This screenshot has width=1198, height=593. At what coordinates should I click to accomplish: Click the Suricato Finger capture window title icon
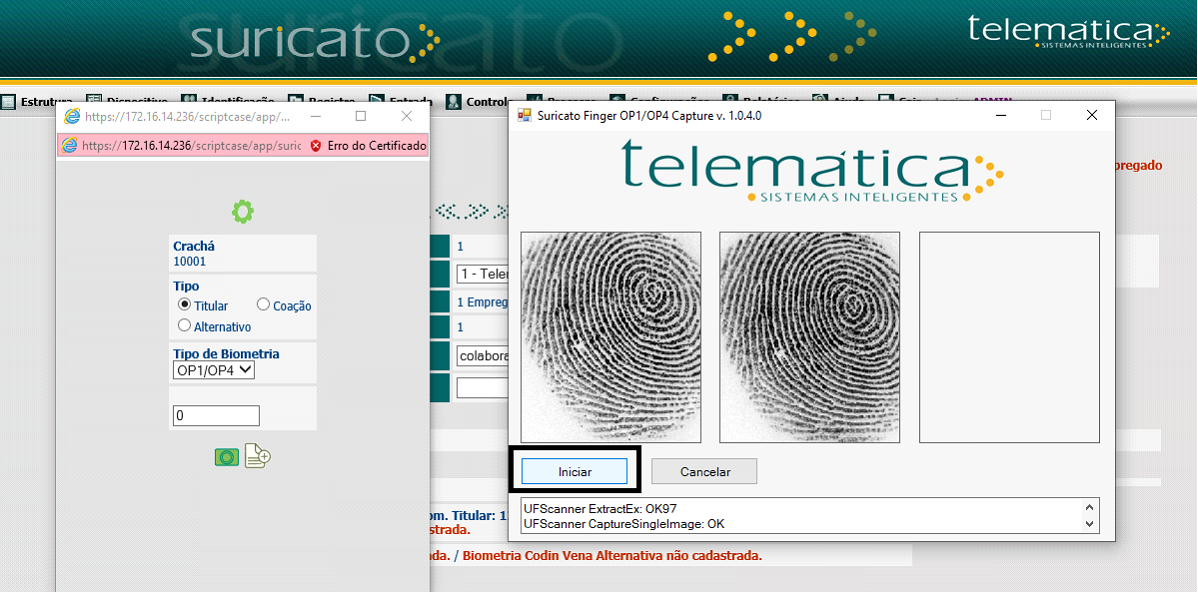click(525, 116)
